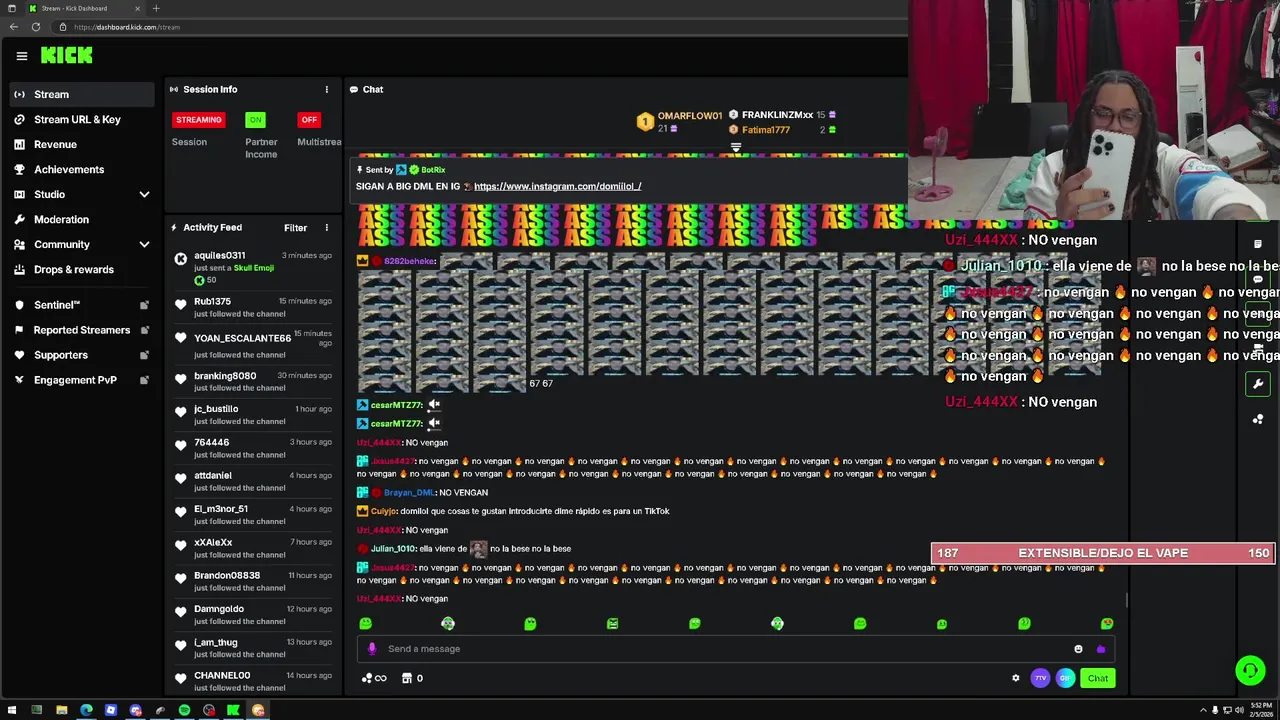Image resolution: width=1280 pixels, height=720 pixels.
Task: Click YOAN_ESCALANTE66 in Activity Feed
Action: [242, 339]
